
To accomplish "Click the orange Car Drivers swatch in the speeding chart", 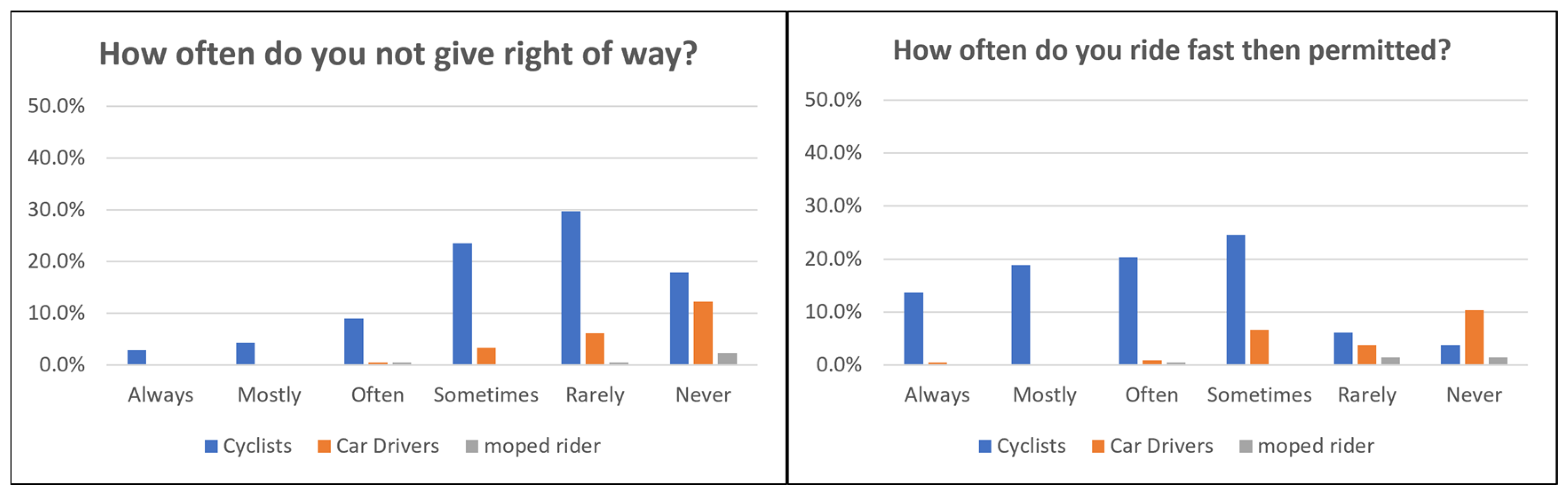I will pyautogui.click(x=1098, y=447).
